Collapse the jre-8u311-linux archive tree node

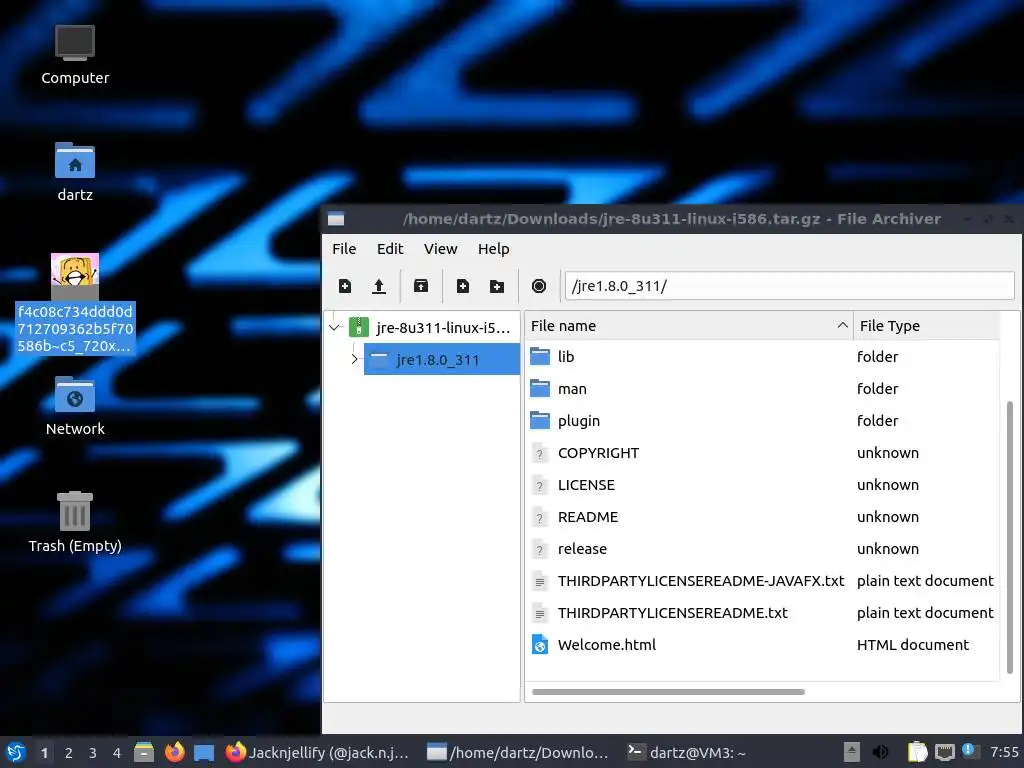click(x=335, y=327)
